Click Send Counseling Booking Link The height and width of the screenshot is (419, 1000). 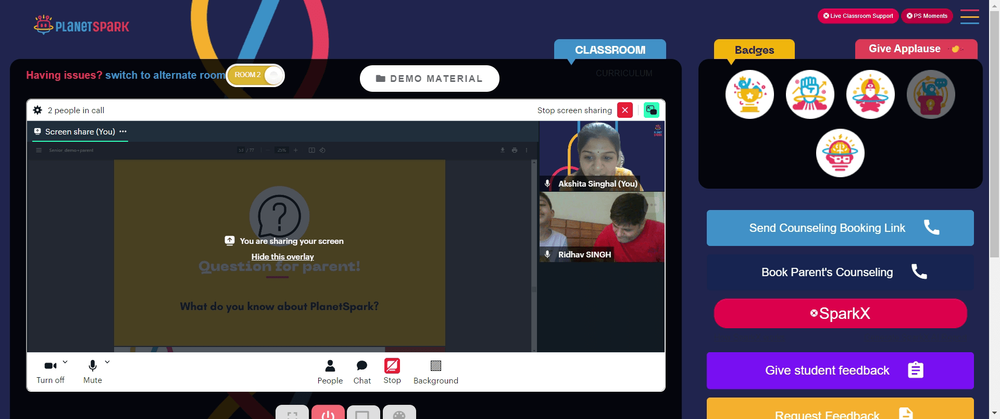840,228
